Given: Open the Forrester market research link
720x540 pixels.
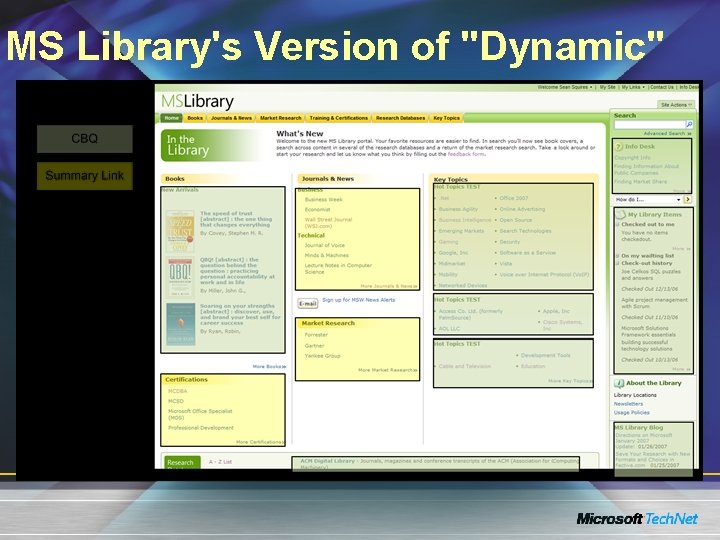Looking at the screenshot, I should [x=316, y=335].
